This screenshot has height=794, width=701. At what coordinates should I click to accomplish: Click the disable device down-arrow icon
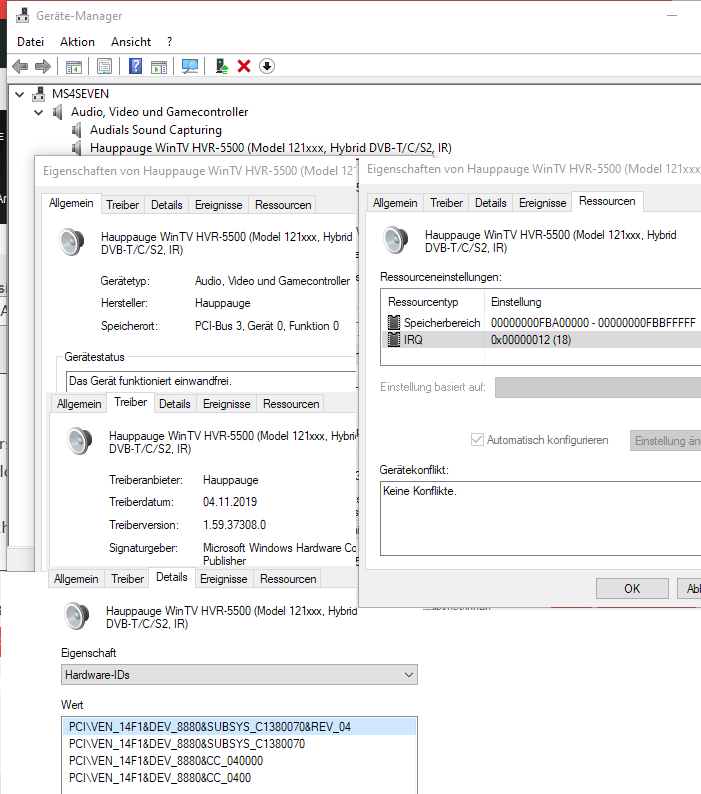click(267, 66)
